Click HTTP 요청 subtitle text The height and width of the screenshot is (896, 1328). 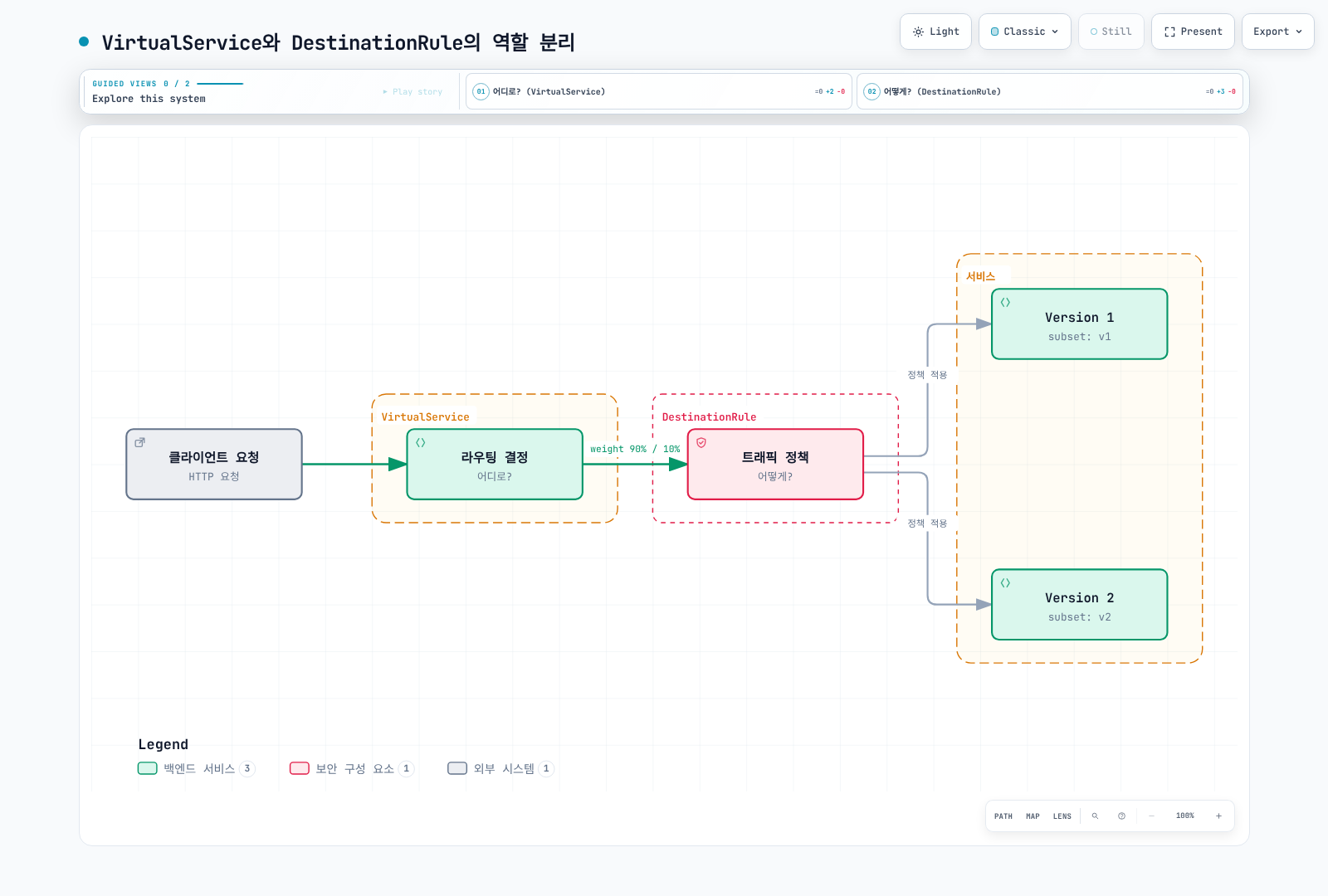pos(214,476)
